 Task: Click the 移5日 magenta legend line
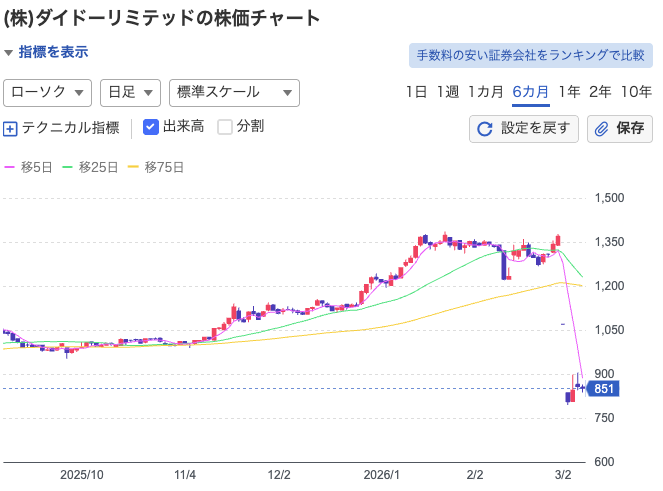(10, 168)
